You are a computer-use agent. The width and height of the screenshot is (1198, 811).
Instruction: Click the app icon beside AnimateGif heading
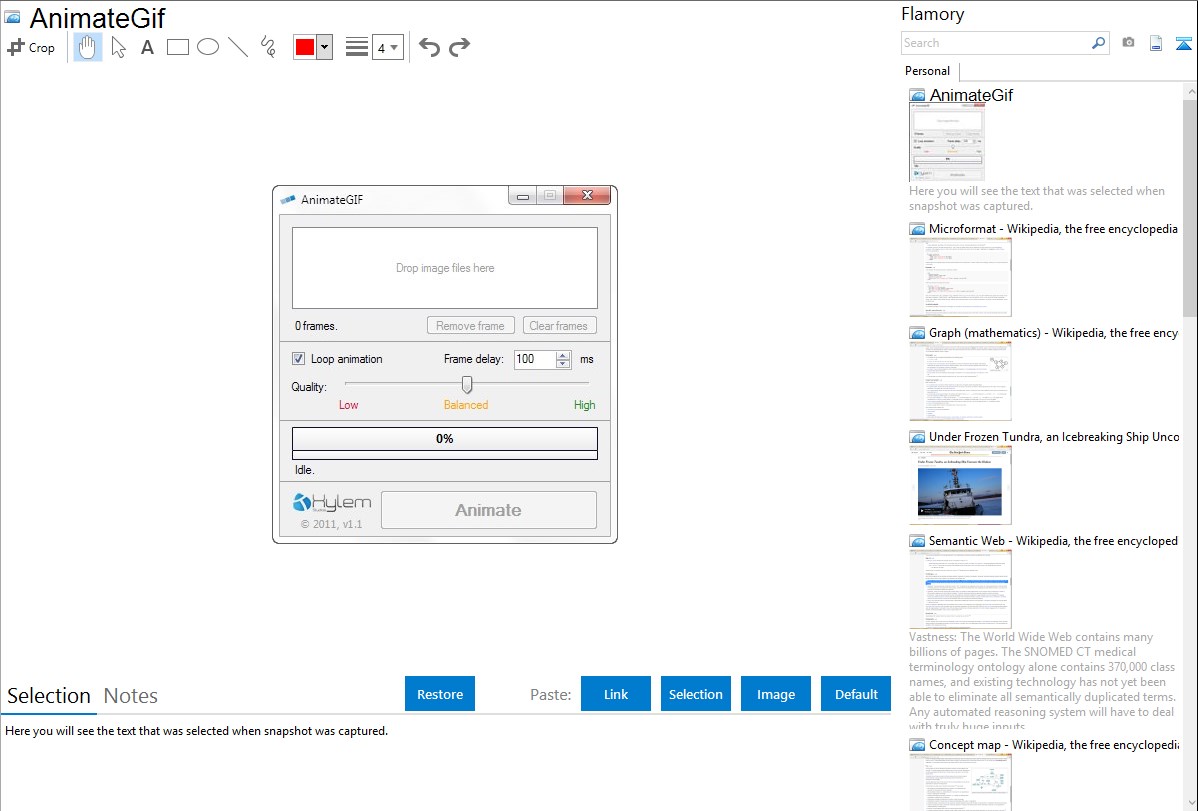coord(13,17)
